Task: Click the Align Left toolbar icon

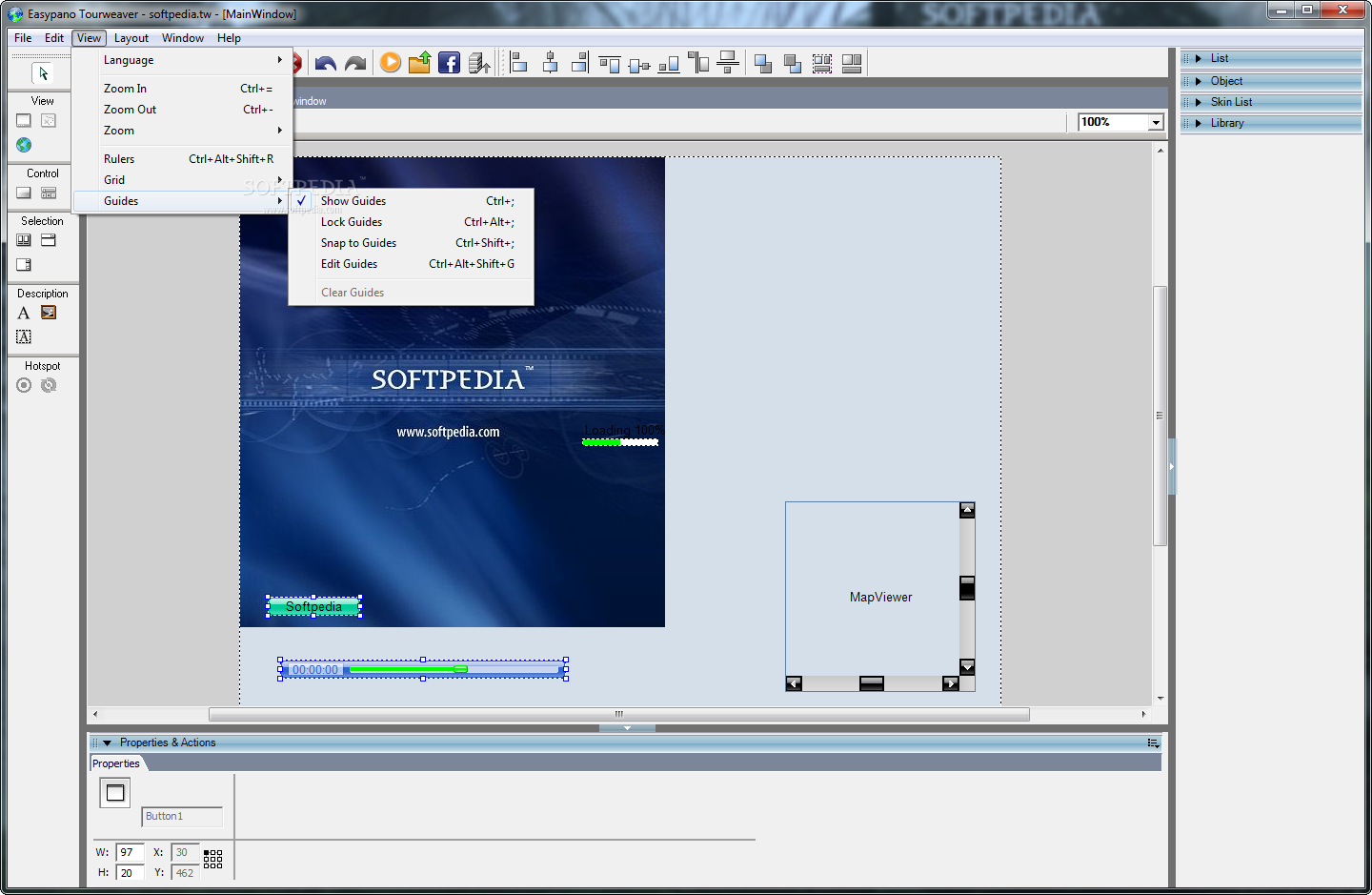Action: pyautogui.click(x=518, y=63)
